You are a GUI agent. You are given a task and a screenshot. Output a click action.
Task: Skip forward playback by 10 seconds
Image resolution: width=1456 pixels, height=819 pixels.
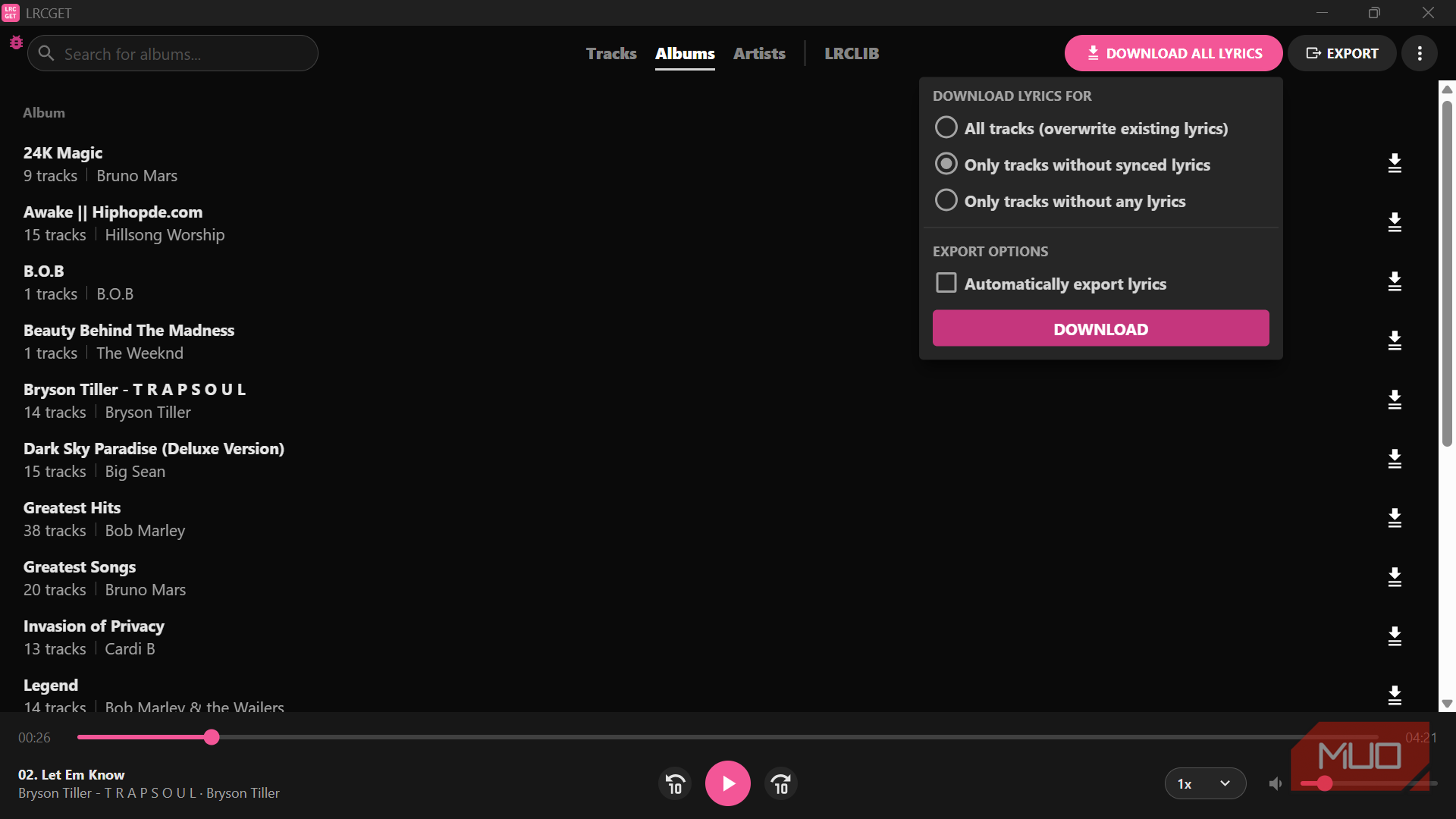tap(781, 783)
